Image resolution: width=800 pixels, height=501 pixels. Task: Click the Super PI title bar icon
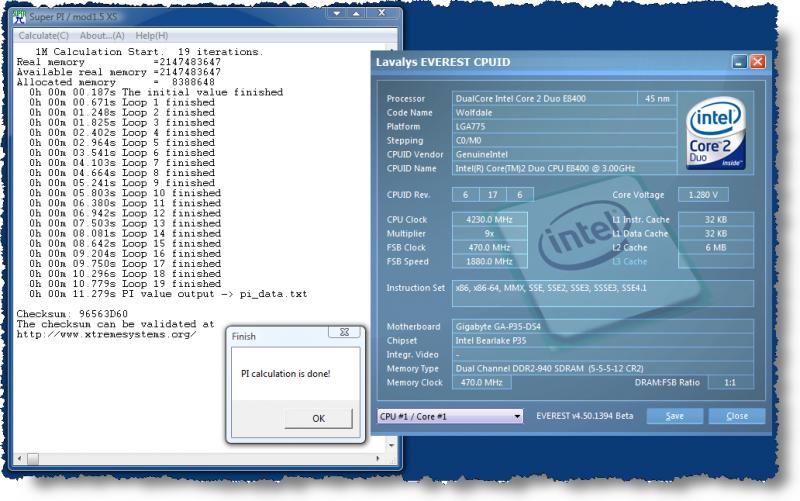(19, 17)
